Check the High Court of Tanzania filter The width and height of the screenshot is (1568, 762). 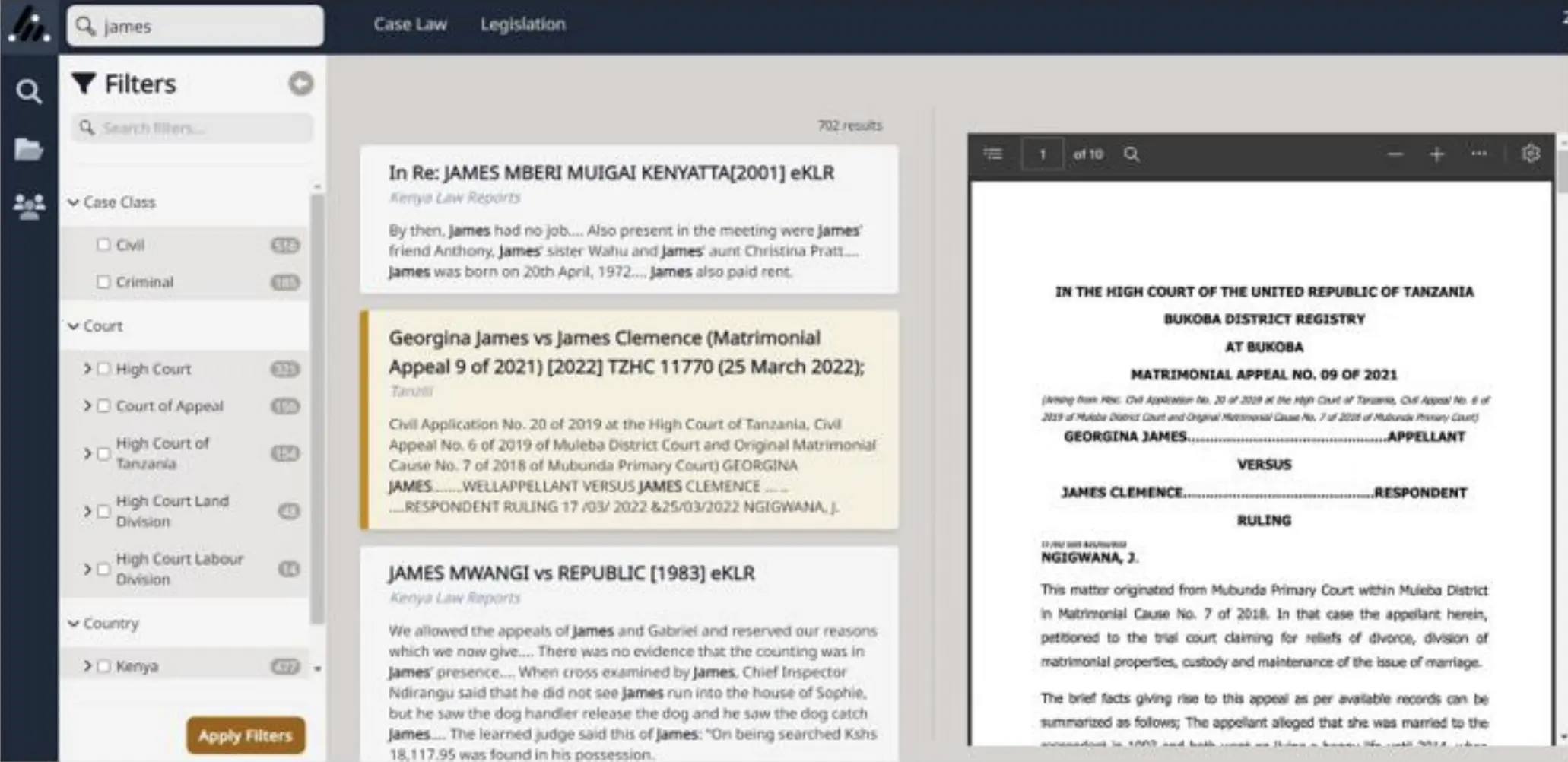103,453
